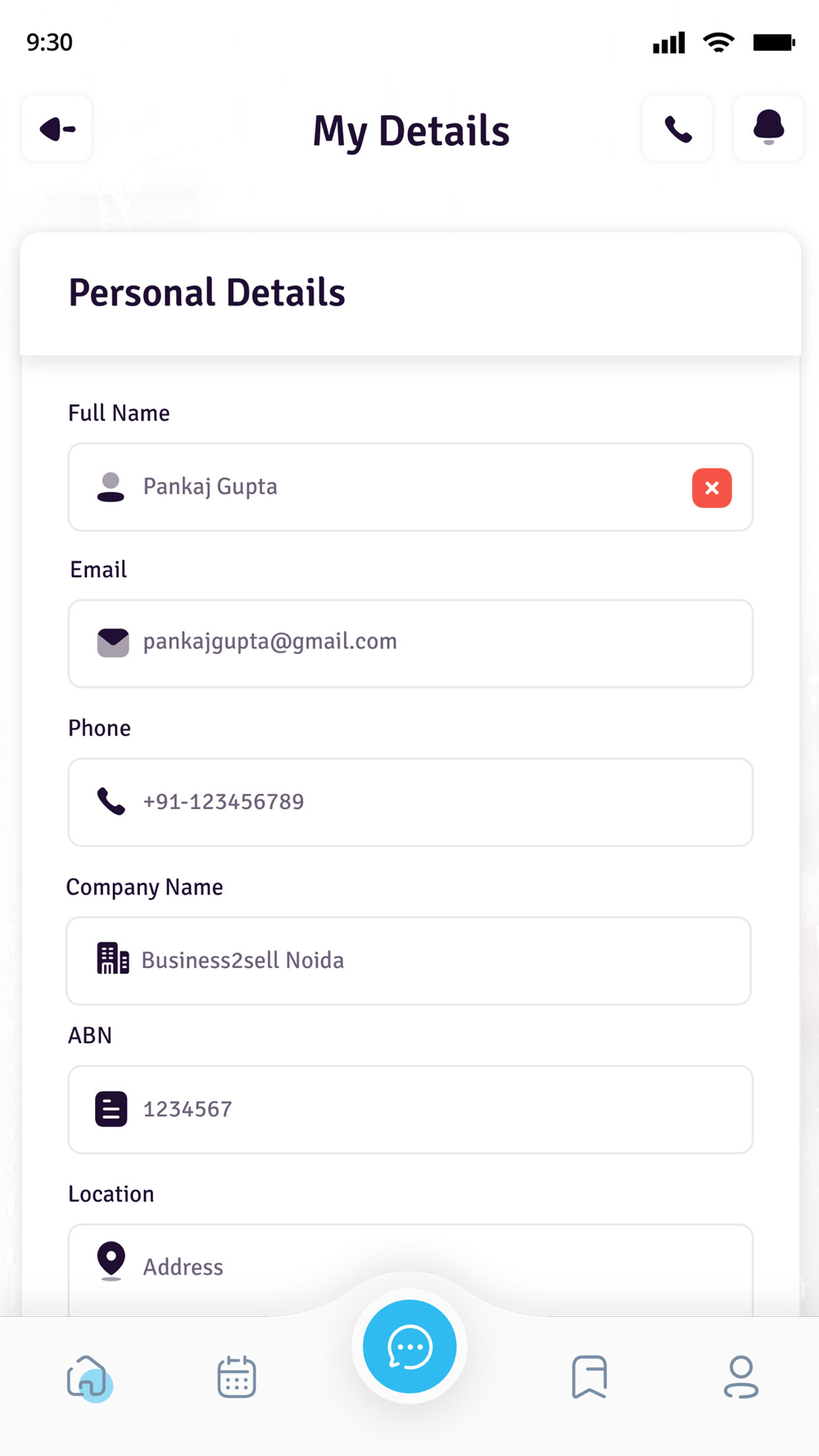The height and width of the screenshot is (1456, 819).
Task: Click the document icon in ABN field
Action: [111, 1110]
